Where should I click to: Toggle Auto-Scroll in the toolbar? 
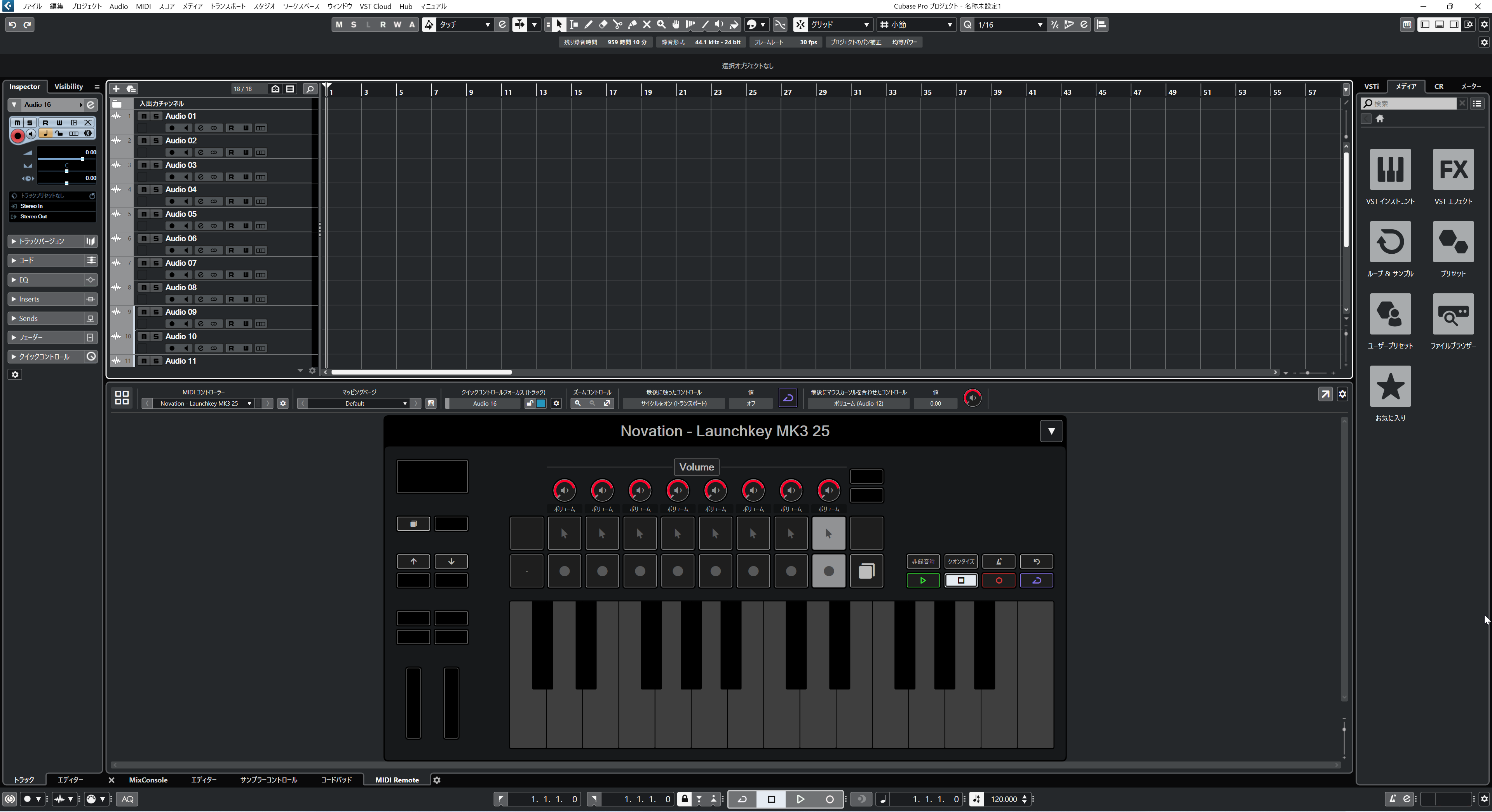pos(519,24)
